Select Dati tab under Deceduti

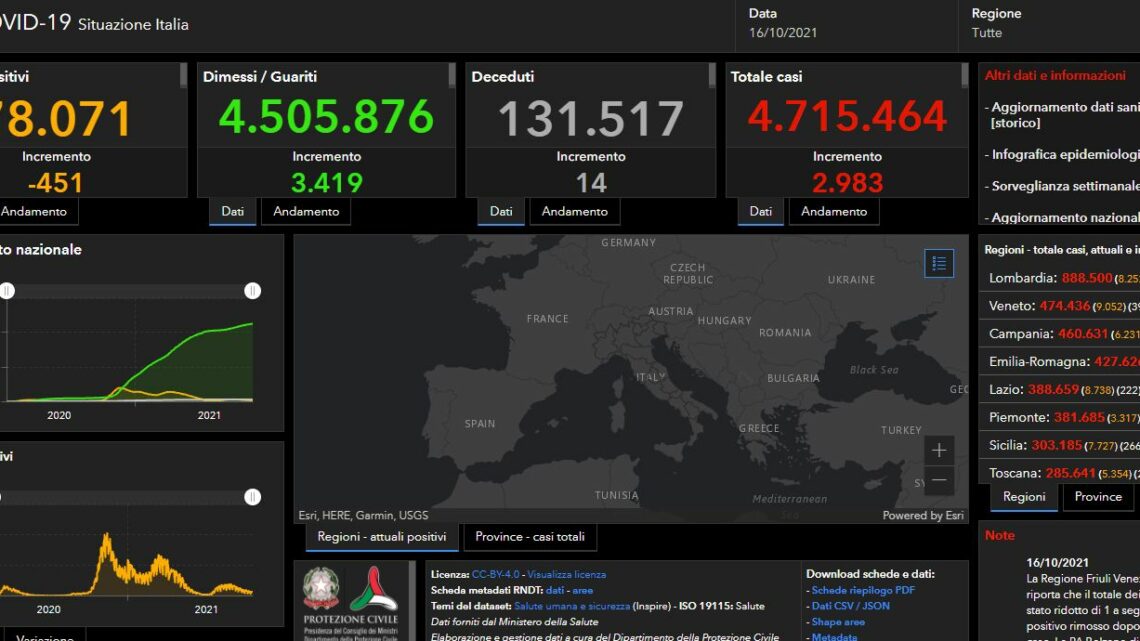[x=501, y=211]
